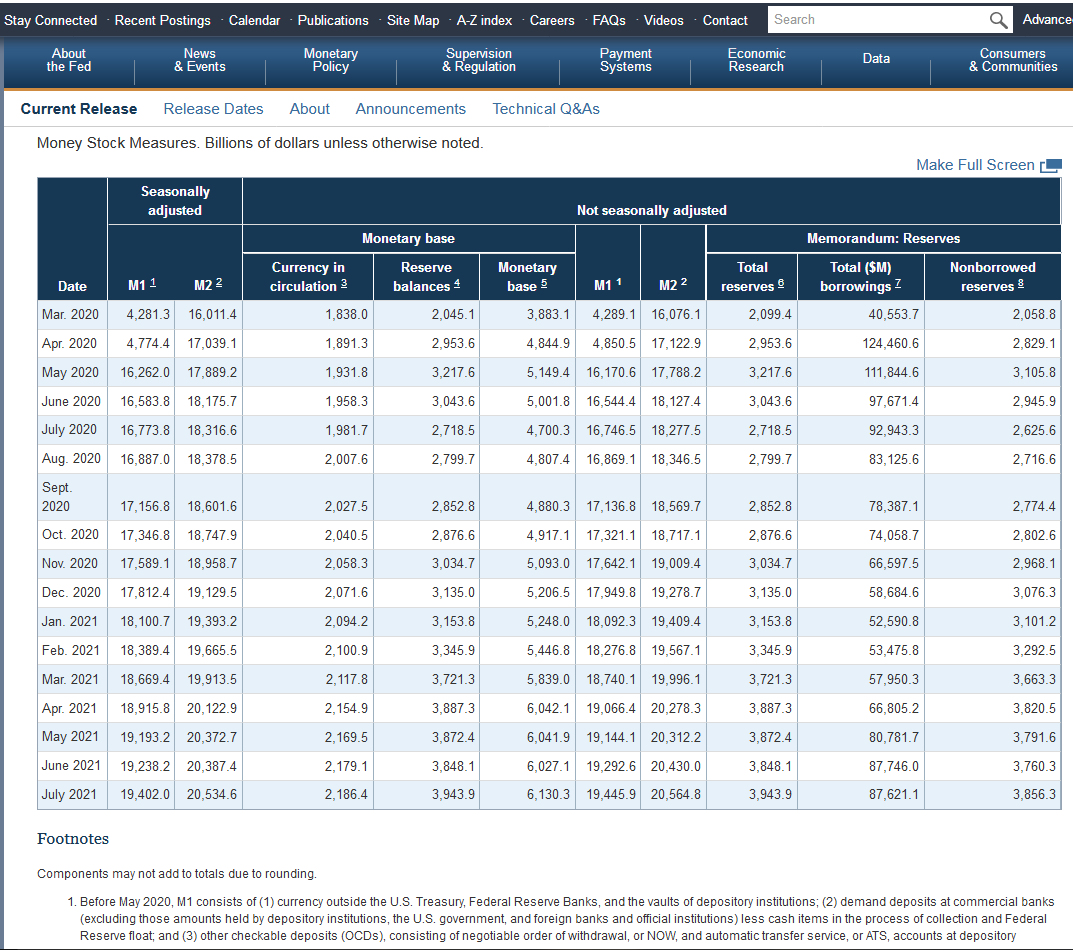Go to the A-Z index link
This screenshot has width=1073, height=951.
484,20
